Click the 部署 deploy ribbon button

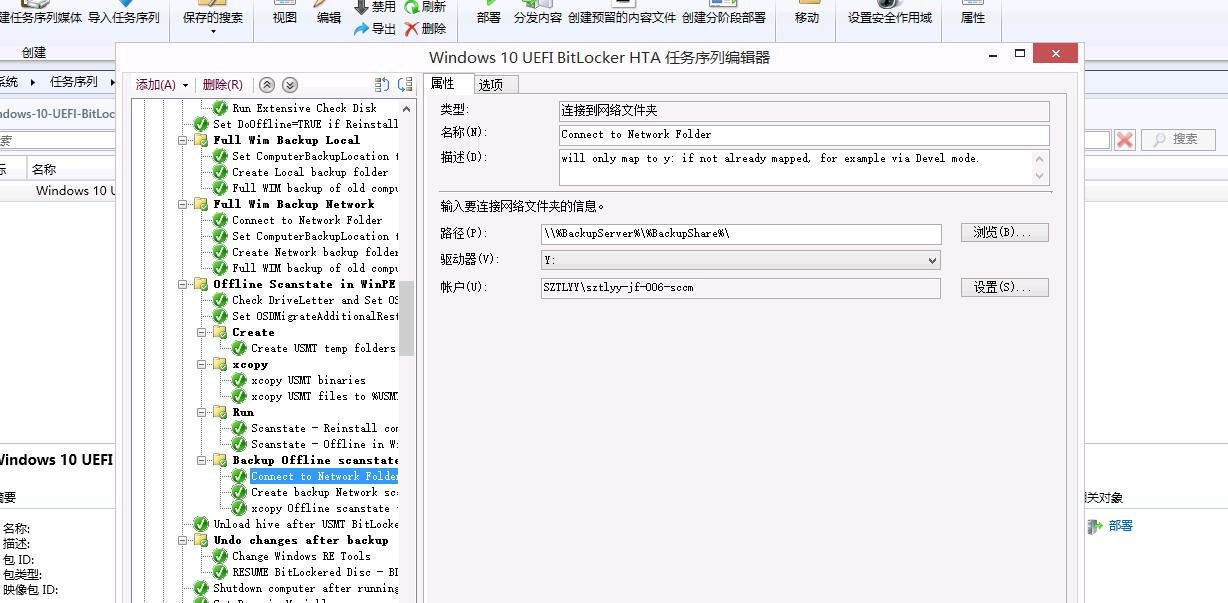pyautogui.click(x=489, y=18)
